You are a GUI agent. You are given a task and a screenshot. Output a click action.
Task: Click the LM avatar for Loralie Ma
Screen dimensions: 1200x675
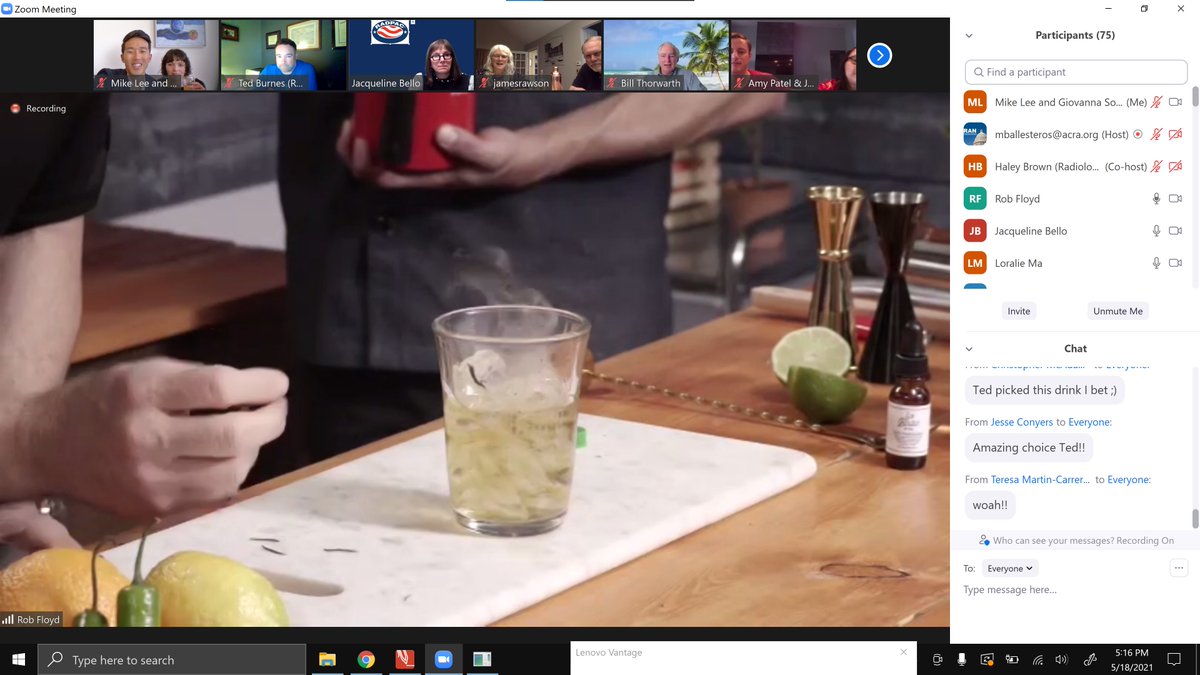(975, 263)
